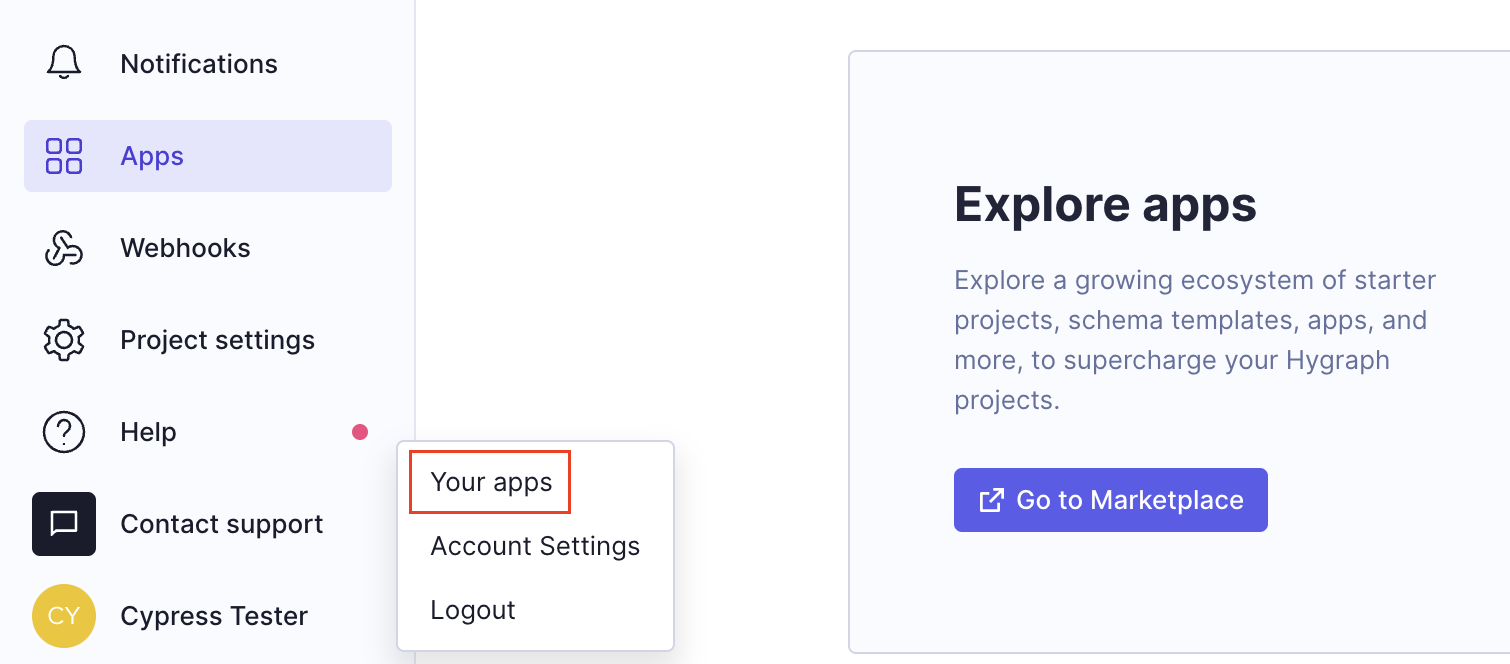This screenshot has height=664, width=1510.
Task: Click the Project settings gear icon
Action: coord(64,340)
